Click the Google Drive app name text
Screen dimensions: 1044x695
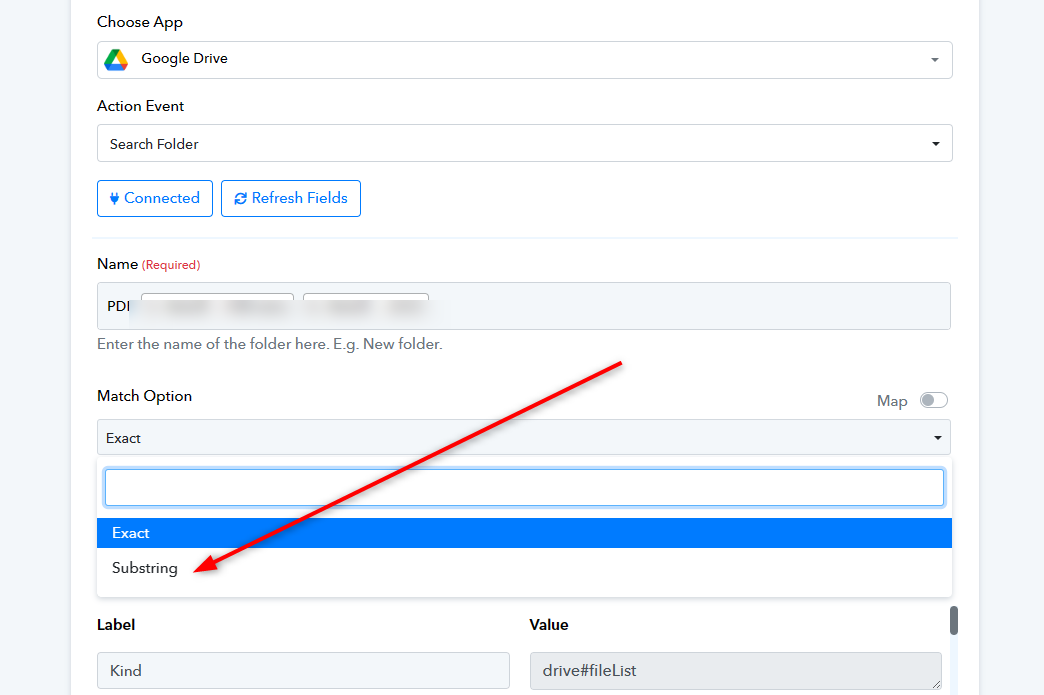click(184, 59)
